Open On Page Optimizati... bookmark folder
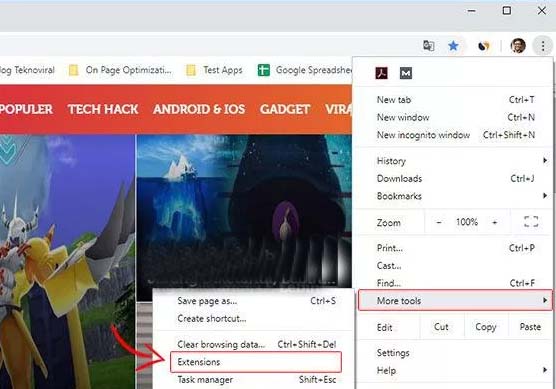 pyautogui.click(x=120, y=70)
